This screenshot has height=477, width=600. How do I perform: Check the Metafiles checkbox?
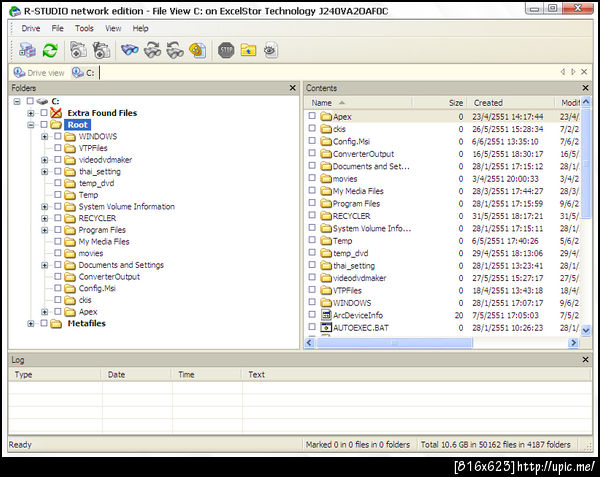point(44,324)
